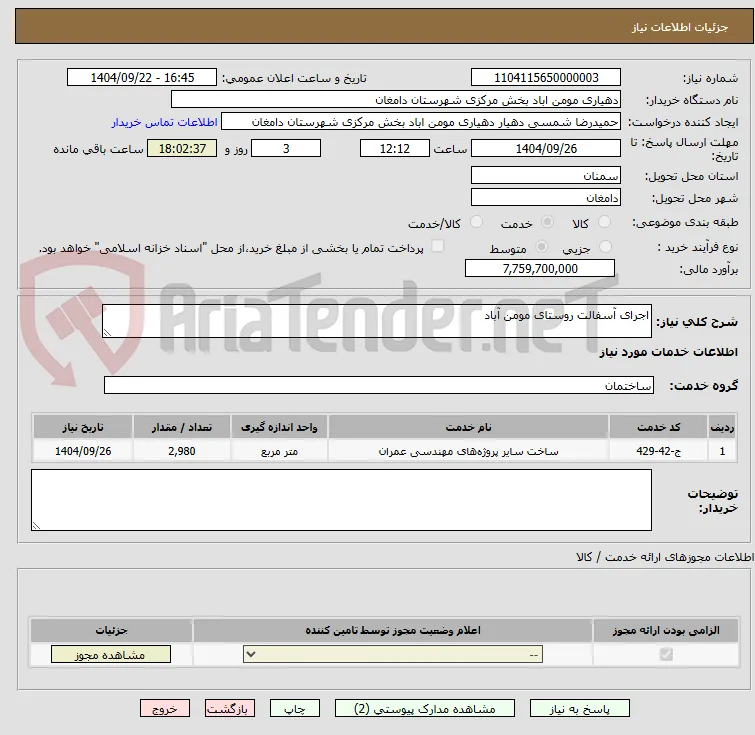The width and height of the screenshot is (755, 735).
Task: Click the جزئیات column header in permits table
Action: 111,630
